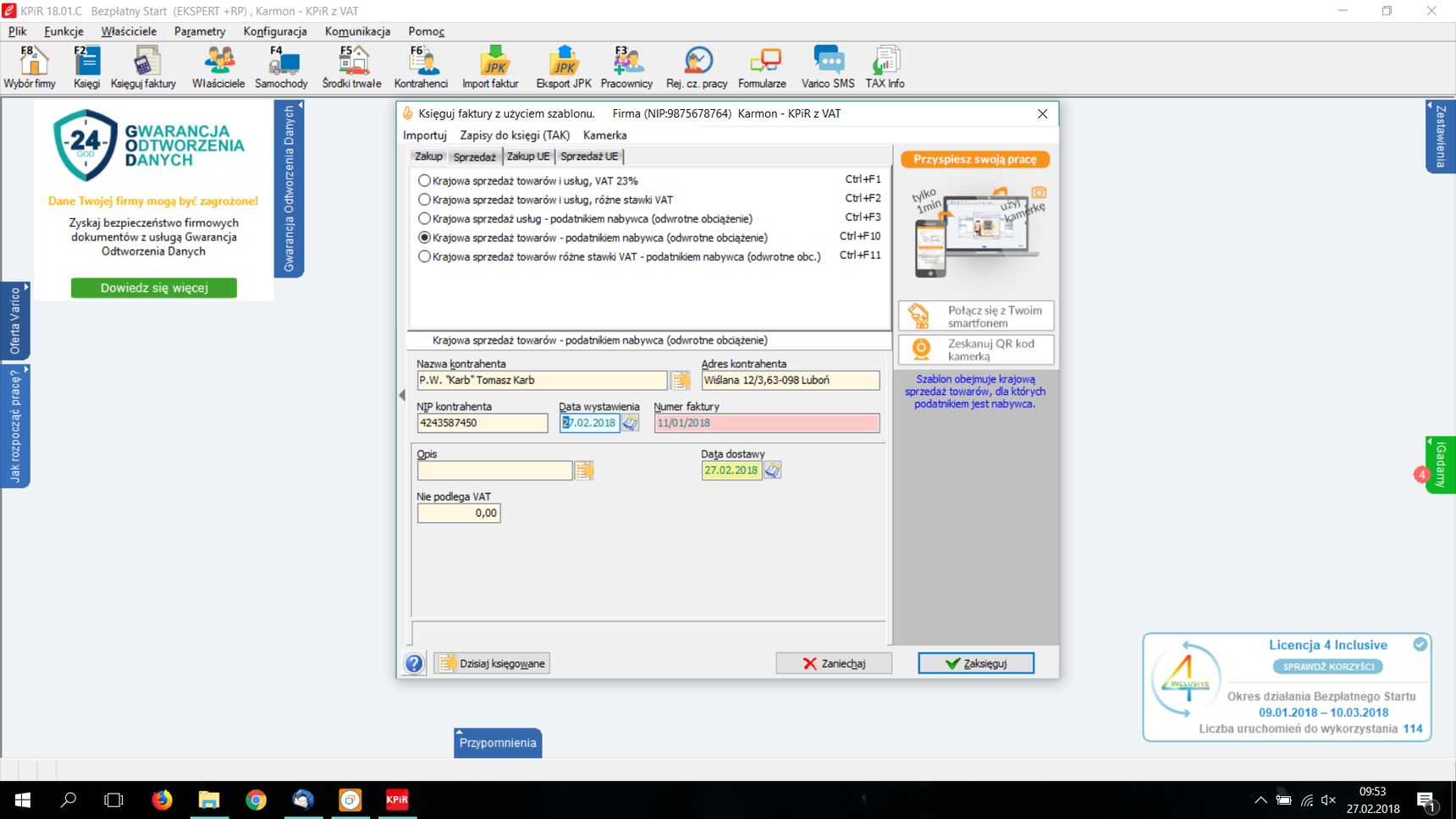Viewport: 1456px width, 819px height.
Task: Open the Pomoc menu
Action: tap(427, 31)
